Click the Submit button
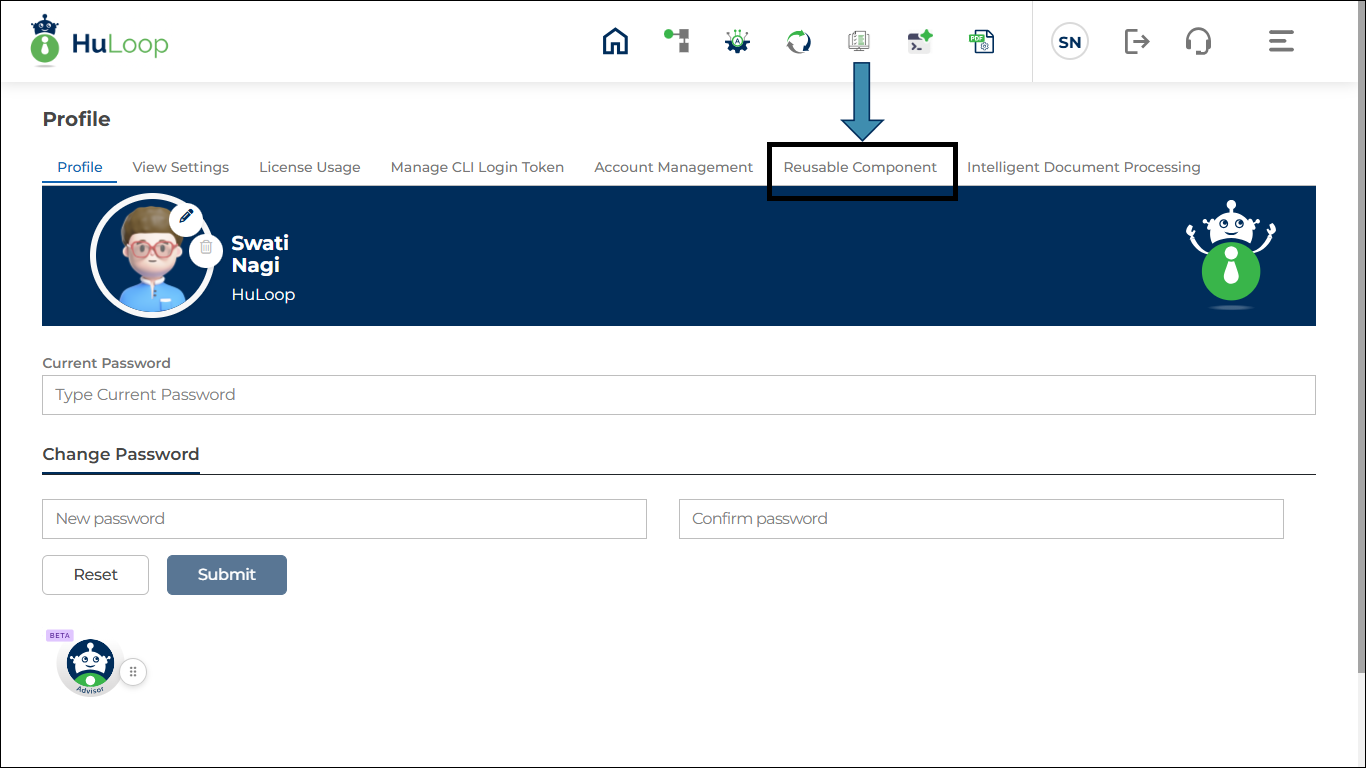The width and height of the screenshot is (1366, 768). 226,574
